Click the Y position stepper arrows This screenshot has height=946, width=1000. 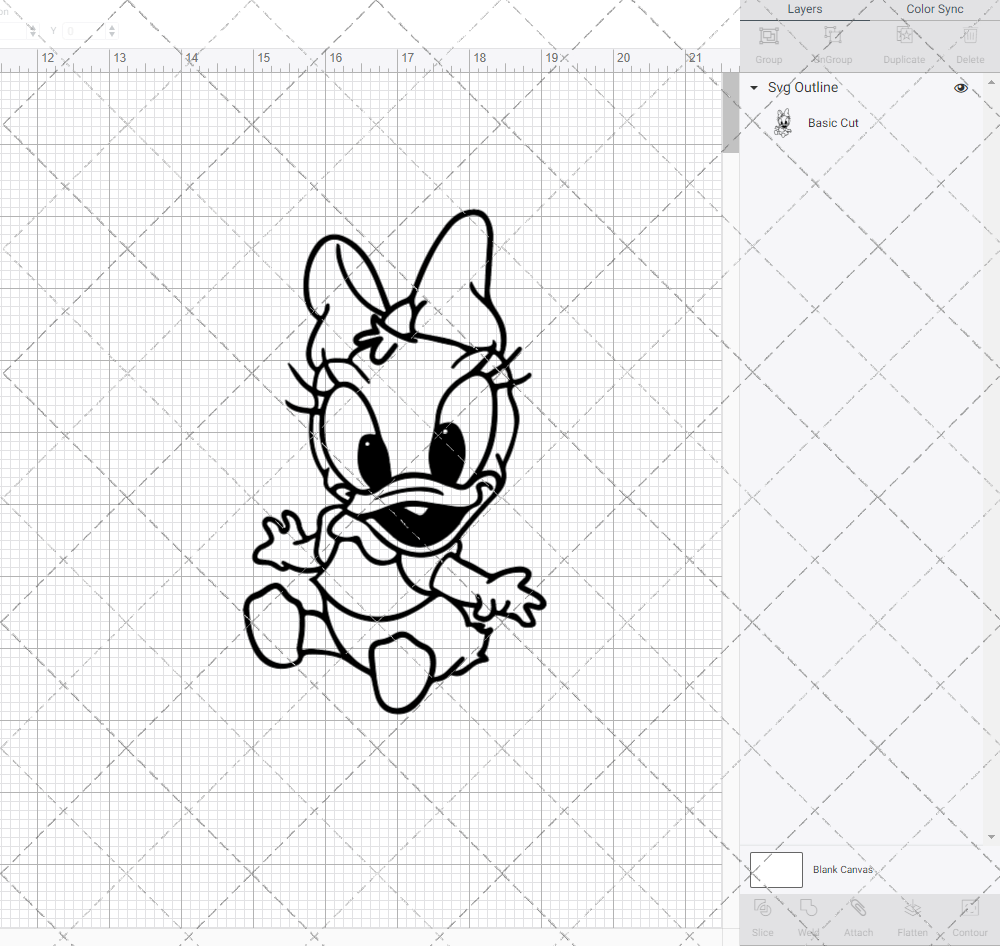(112, 31)
